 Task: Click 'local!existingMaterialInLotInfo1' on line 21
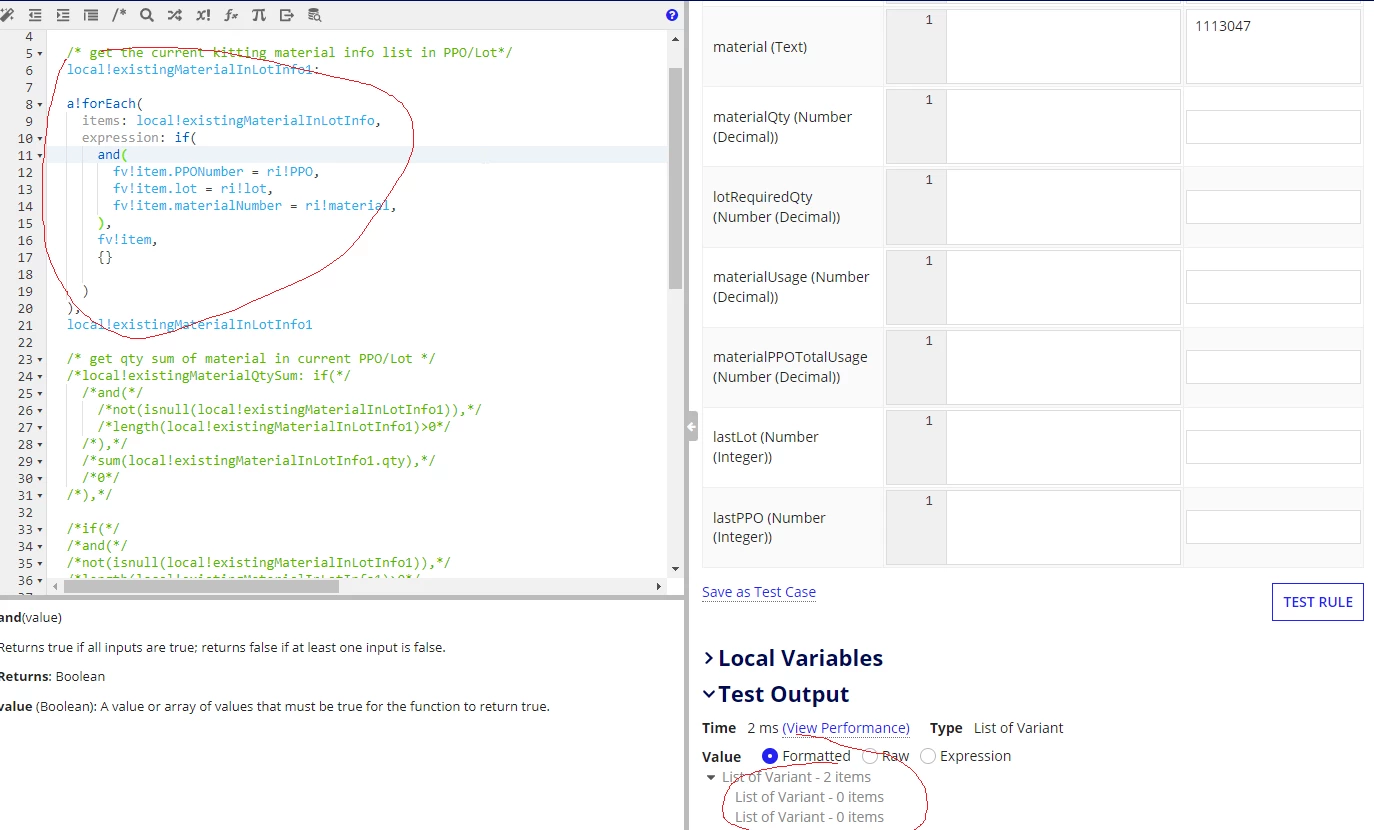[190, 325]
